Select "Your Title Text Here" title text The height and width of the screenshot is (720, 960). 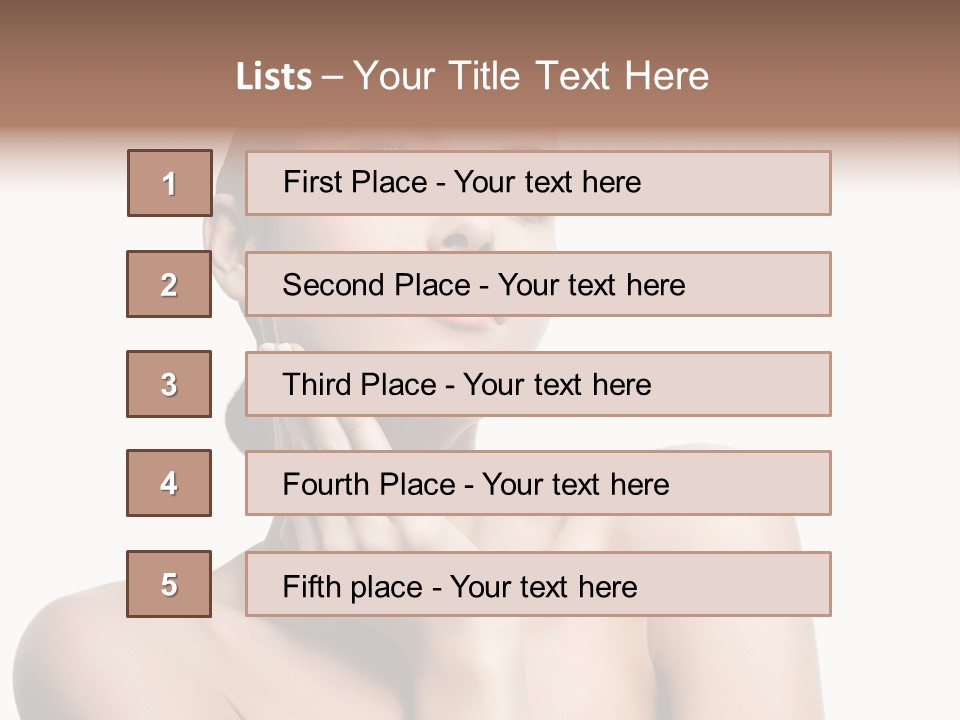click(x=531, y=76)
